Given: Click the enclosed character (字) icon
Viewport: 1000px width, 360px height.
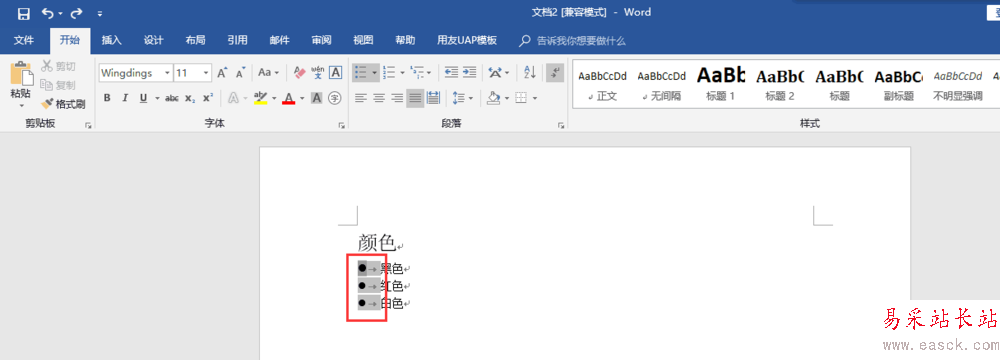Looking at the screenshot, I should [x=334, y=98].
